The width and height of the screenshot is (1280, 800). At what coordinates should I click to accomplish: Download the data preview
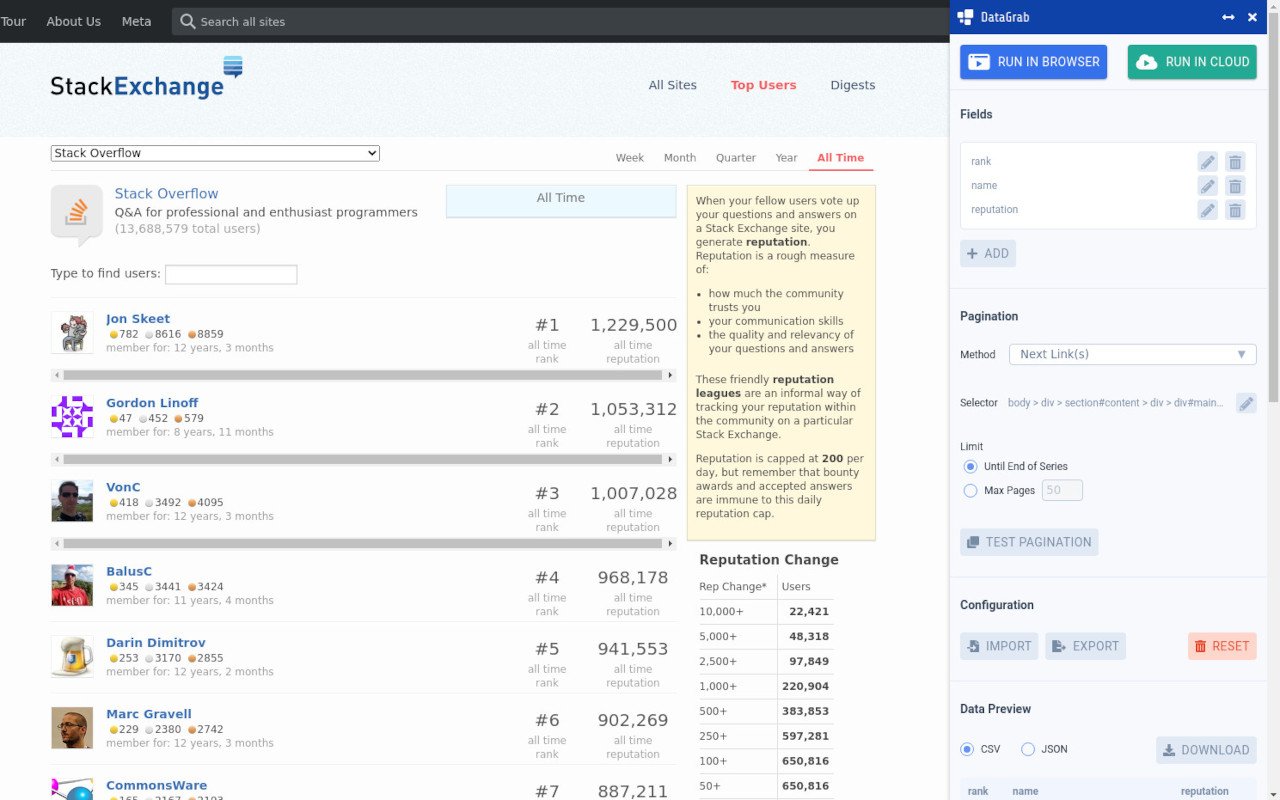pos(1206,750)
